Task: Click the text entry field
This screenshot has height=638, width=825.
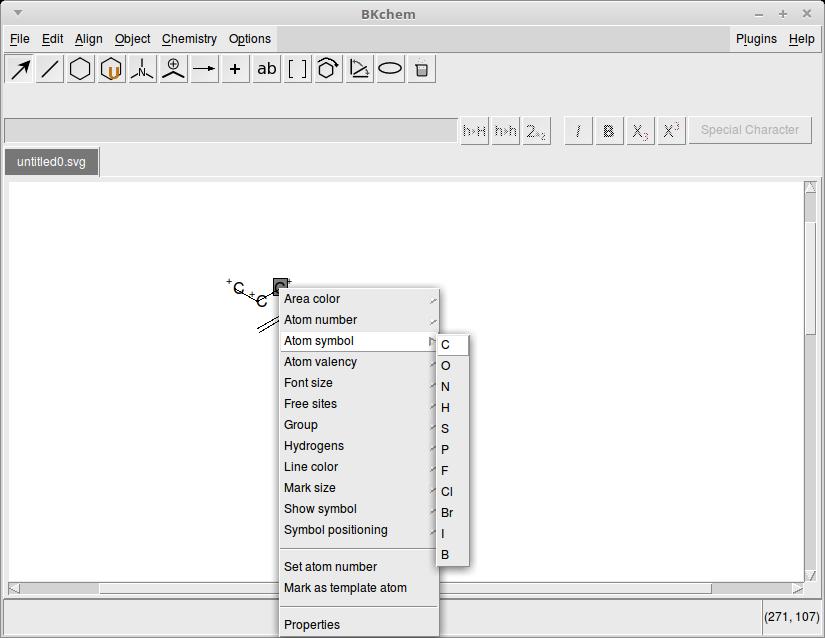Action: pos(230,130)
